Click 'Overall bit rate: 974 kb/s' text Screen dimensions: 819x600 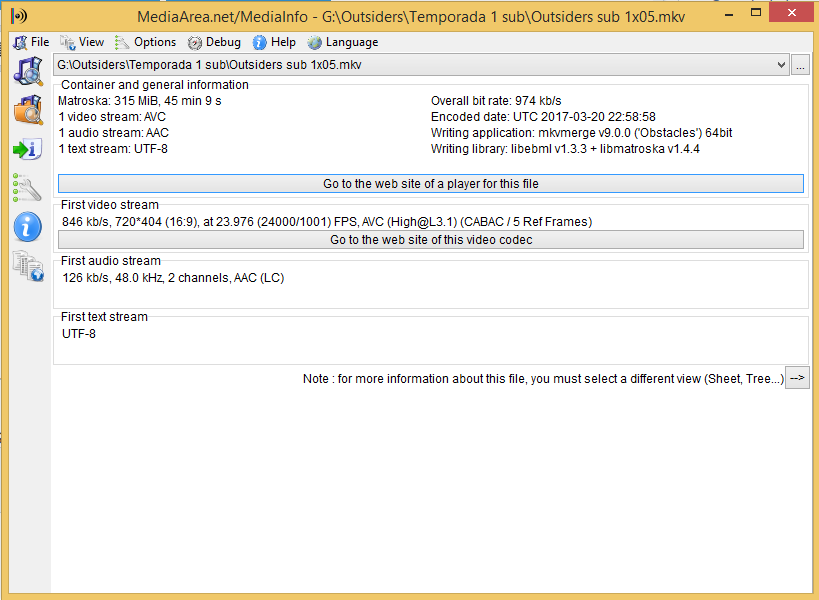(496, 101)
